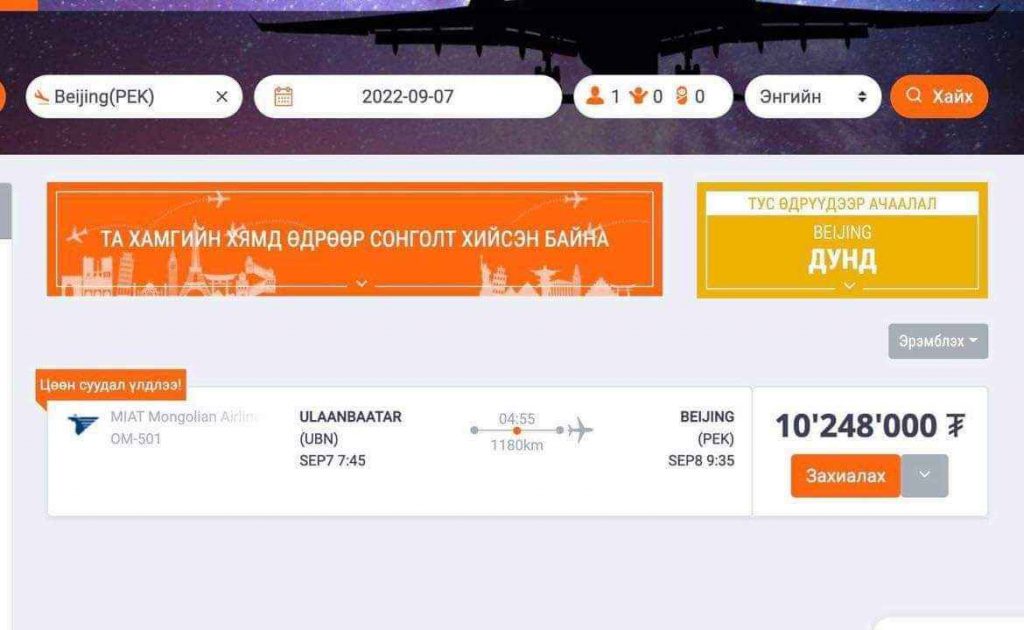Click the infant passenger icon

682,96
